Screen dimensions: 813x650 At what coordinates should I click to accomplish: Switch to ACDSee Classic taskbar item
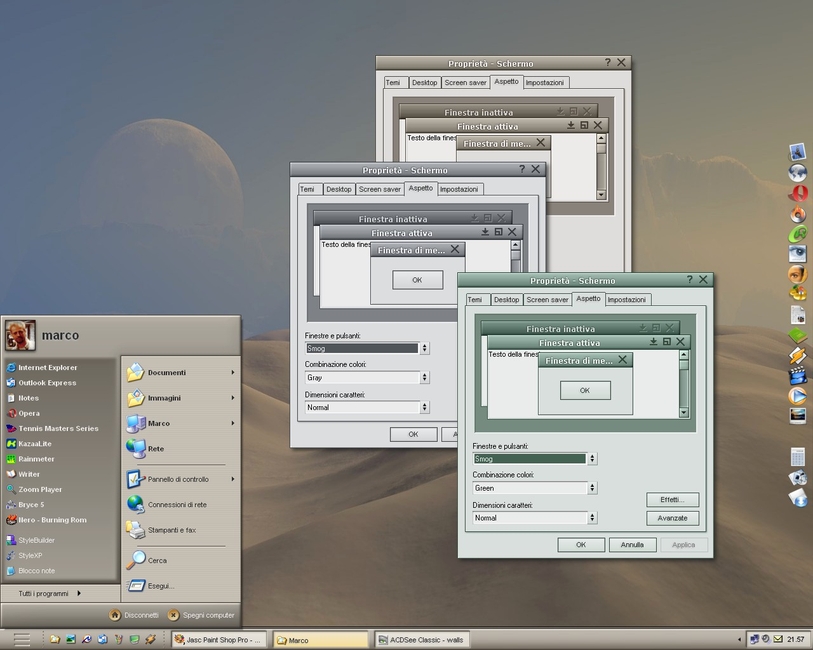421,640
